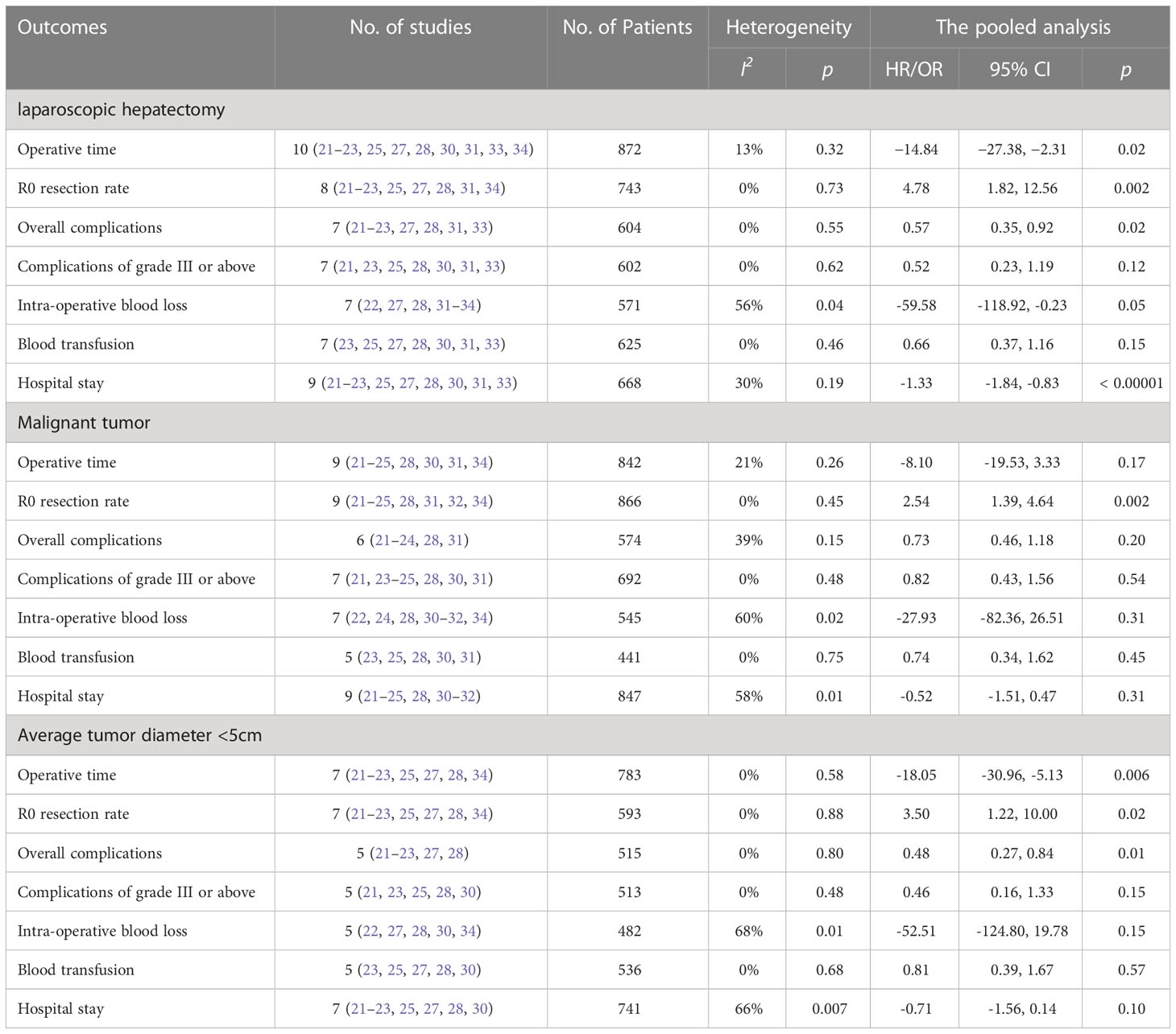Click the odds ratio '4.78'

click(x=916, y=188)
